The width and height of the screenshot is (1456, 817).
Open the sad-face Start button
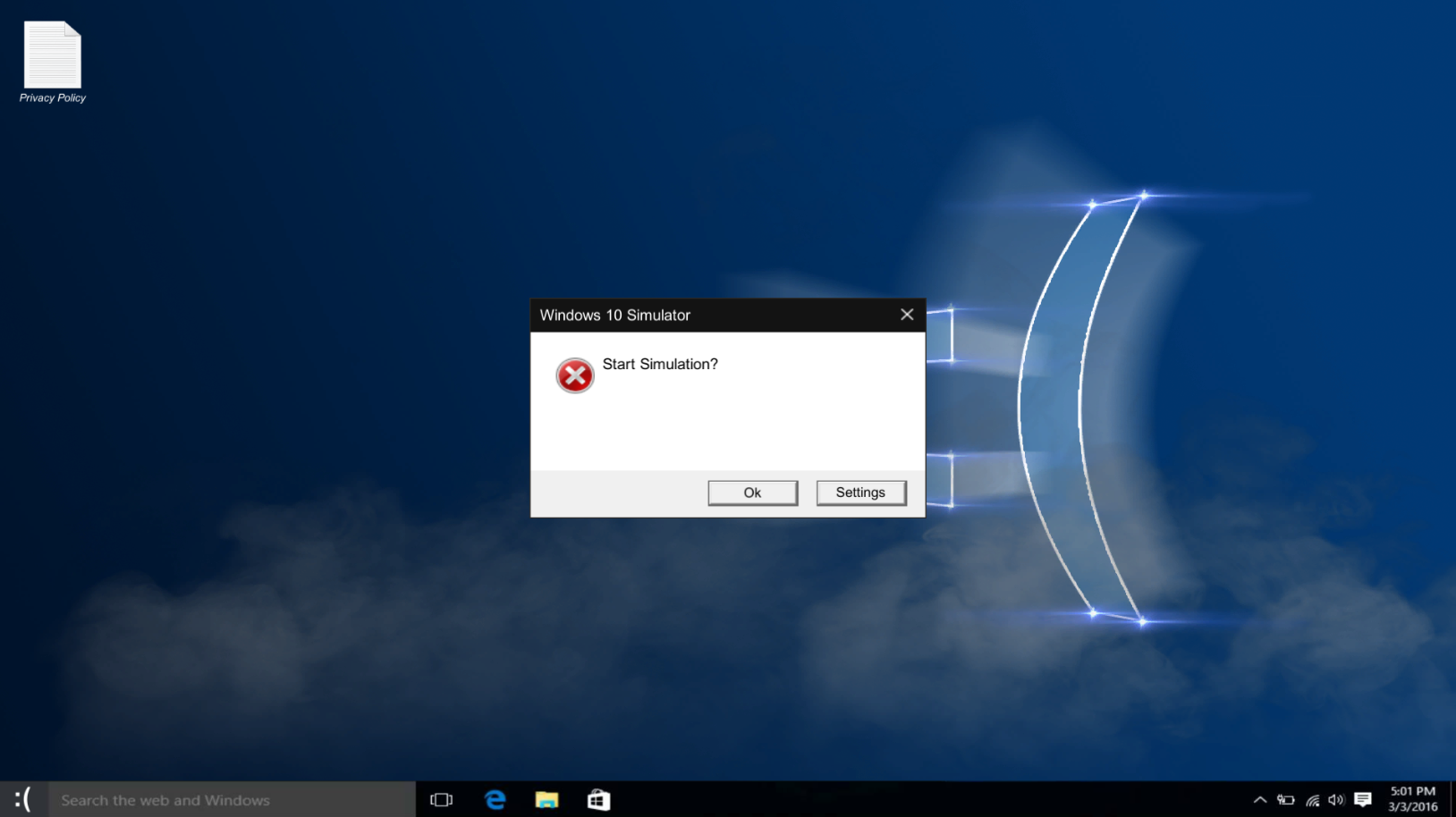pos(23,799)
